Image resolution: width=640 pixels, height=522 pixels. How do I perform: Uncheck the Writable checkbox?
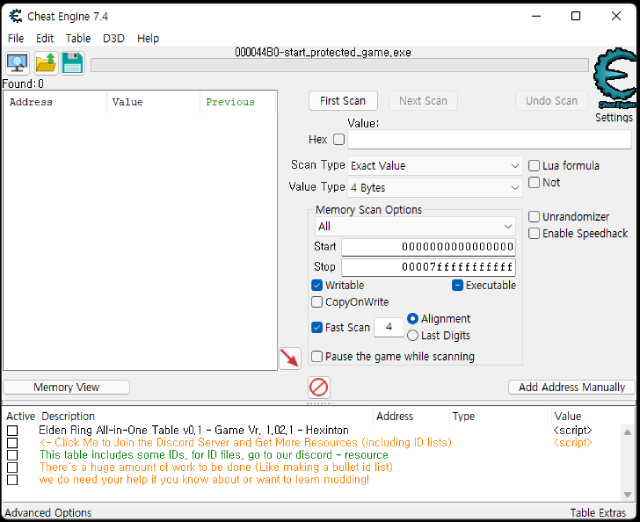tap(317, 285)
